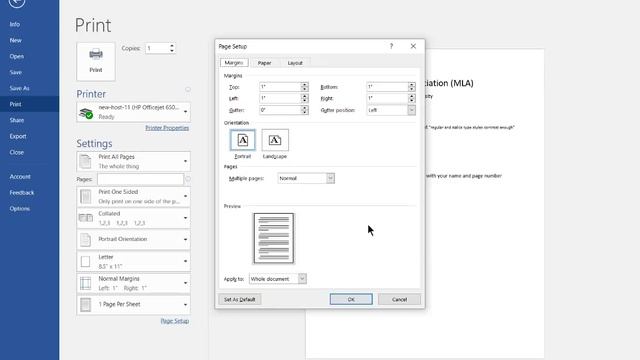Switch to the Paper tab
Screen dimensions: 640x360
[264, 63]
